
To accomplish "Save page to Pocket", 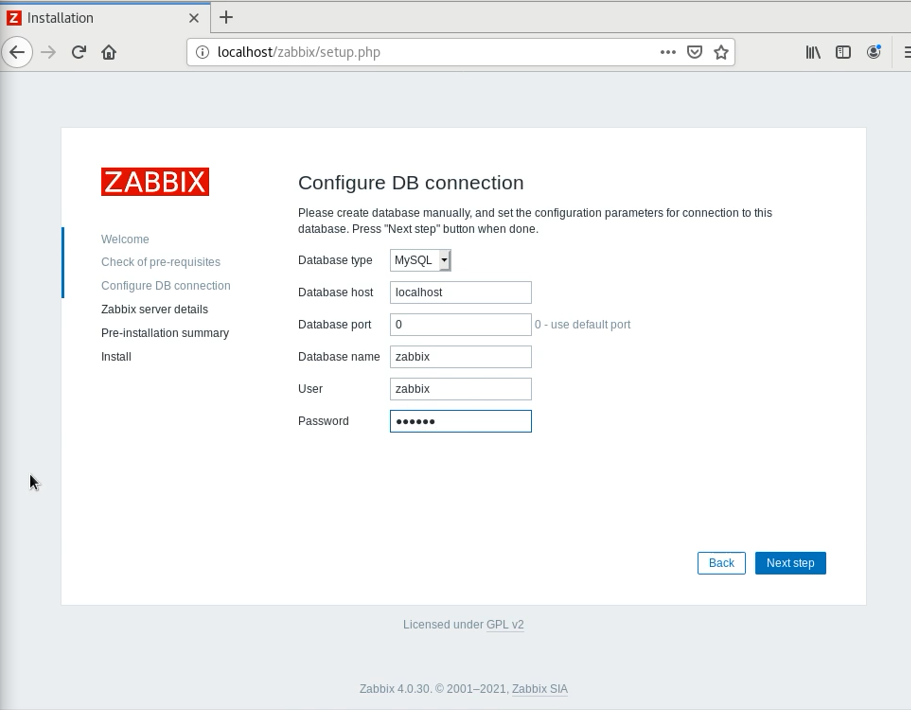I will click(694, 52).
